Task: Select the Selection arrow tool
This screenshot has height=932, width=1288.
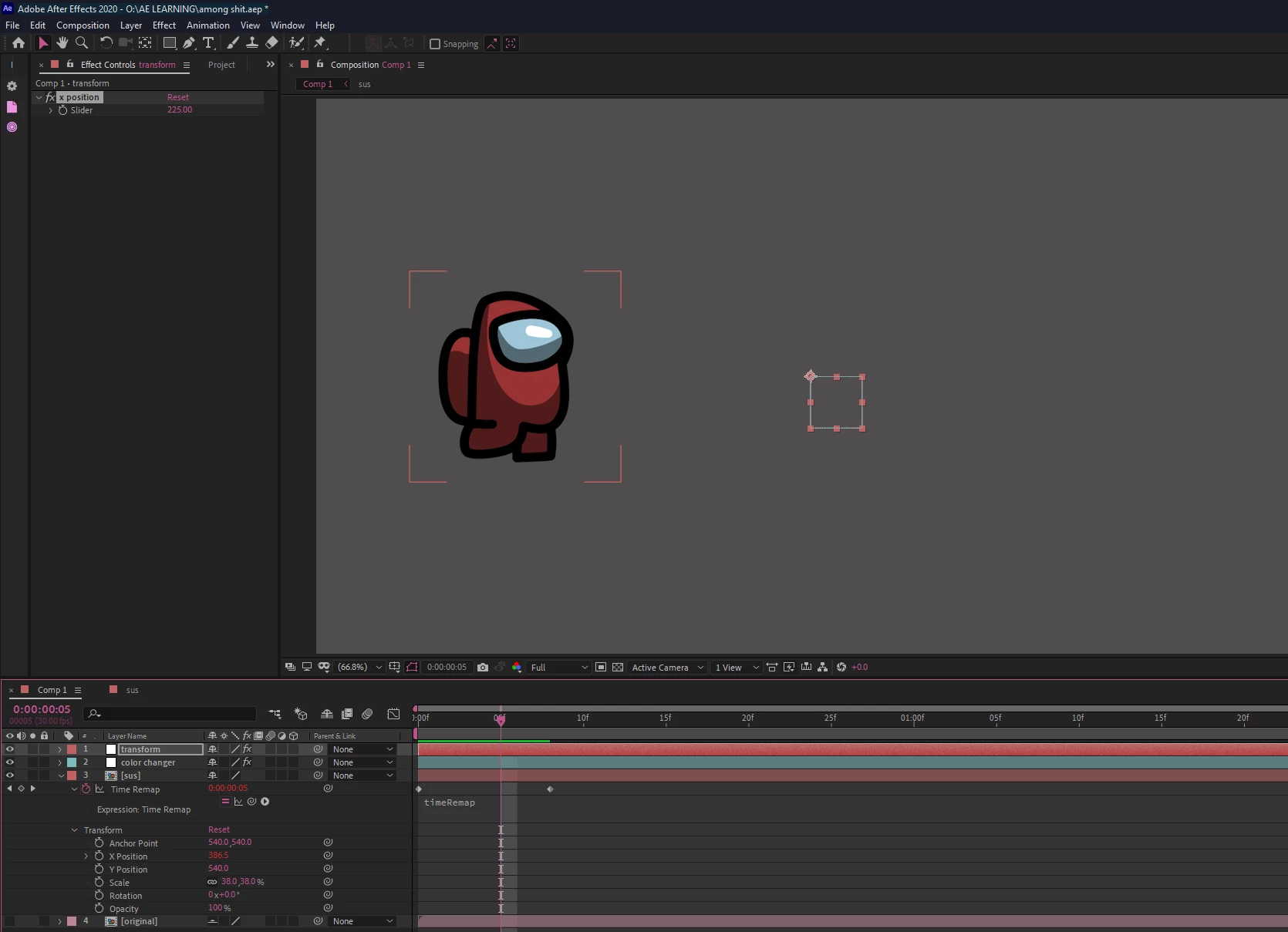Action: tap(43, 43)
